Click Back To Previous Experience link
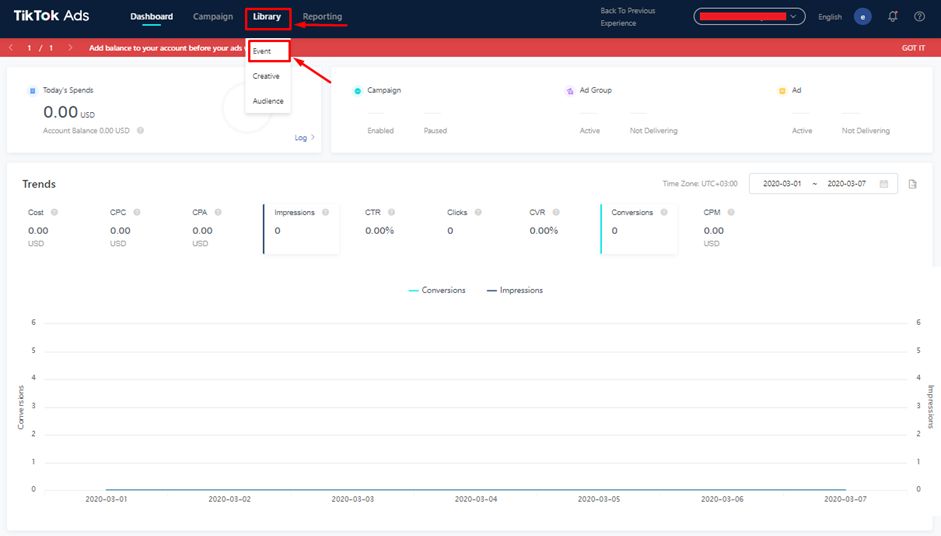The height and width of the screenshot is (536, 941). (x=628, y=17)
